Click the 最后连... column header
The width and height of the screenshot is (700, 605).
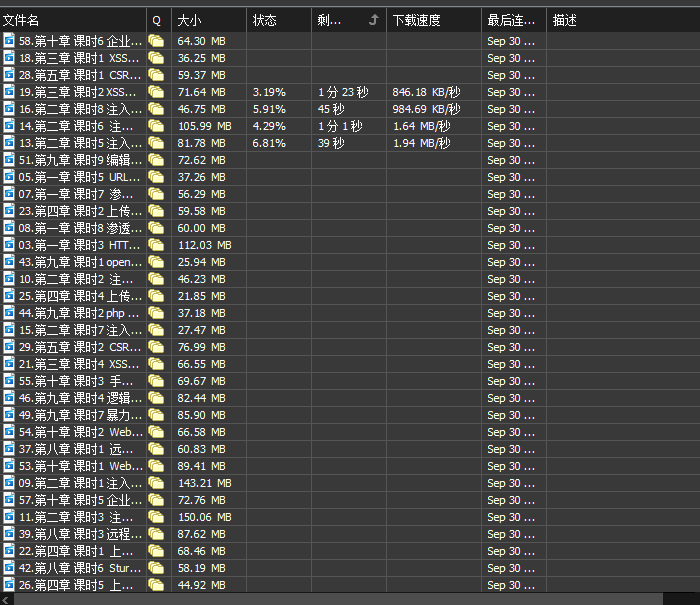click(x=514, y=20)
